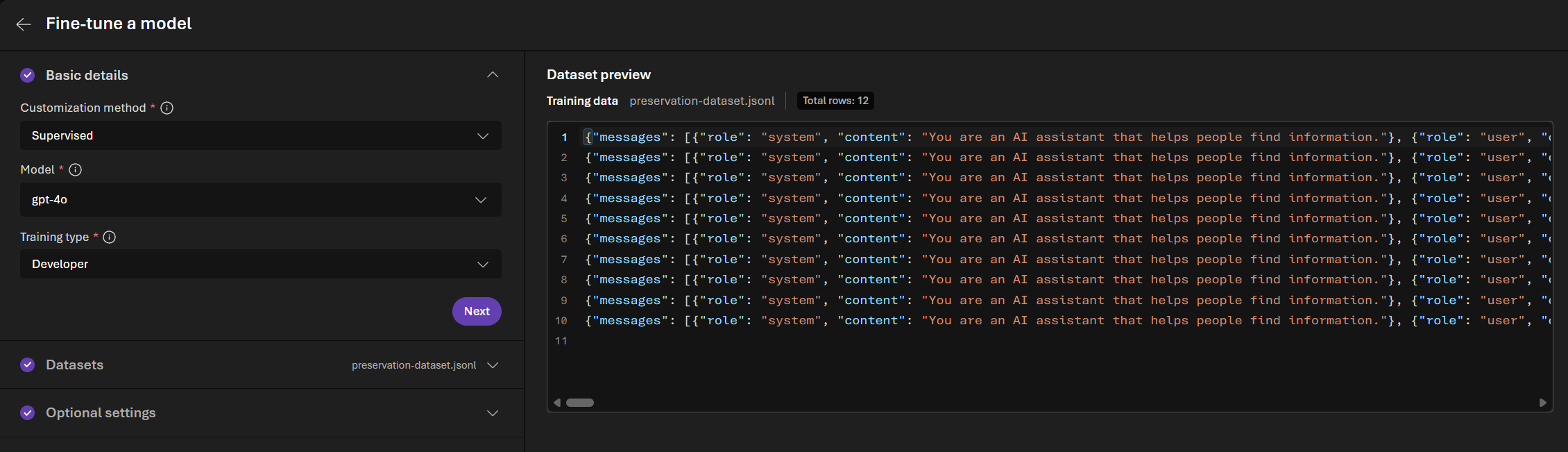
Task: Show info tooltip for Model
Action: [x=76, y=169]
